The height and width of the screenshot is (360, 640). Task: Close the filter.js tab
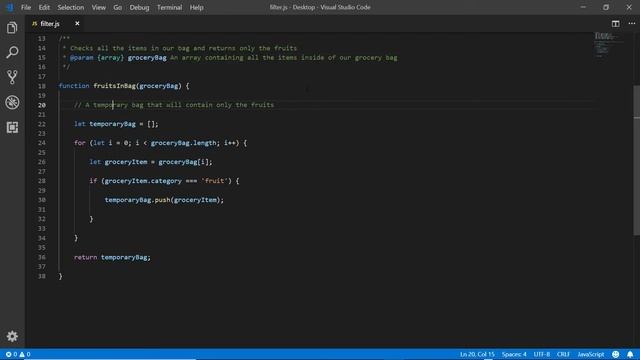77,24
